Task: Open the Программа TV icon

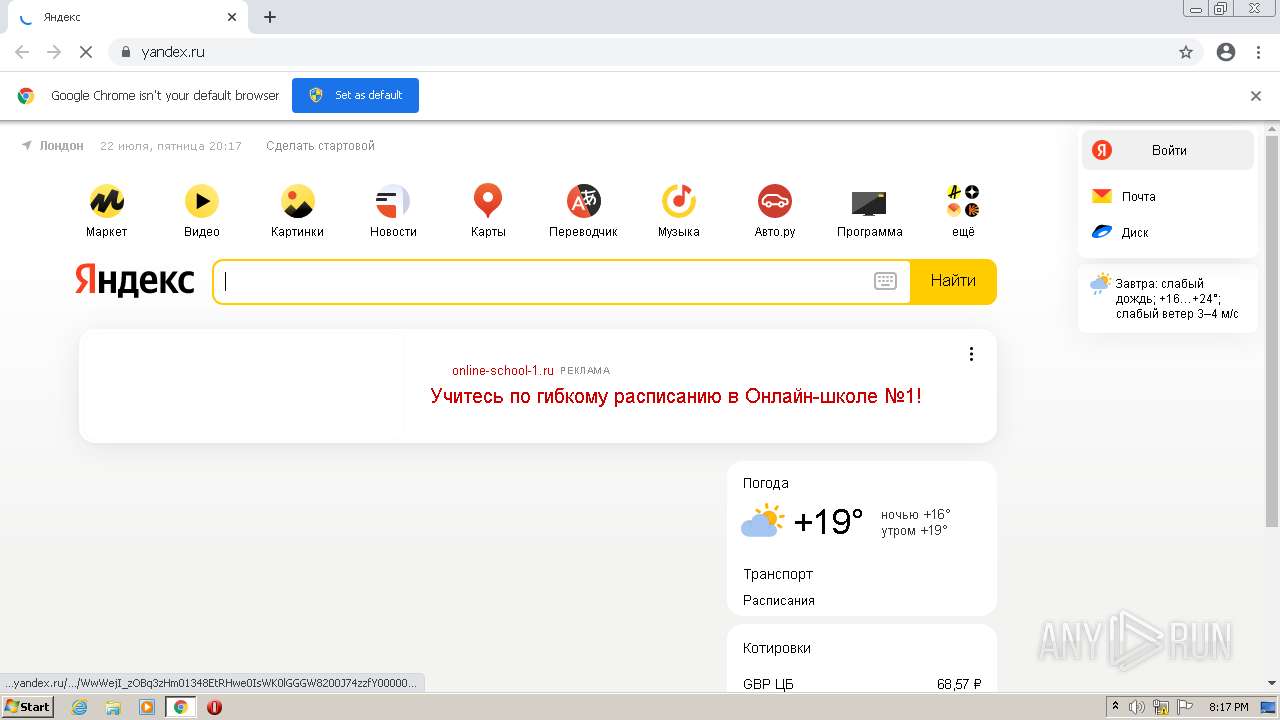Action: click(x=869, y=203)
